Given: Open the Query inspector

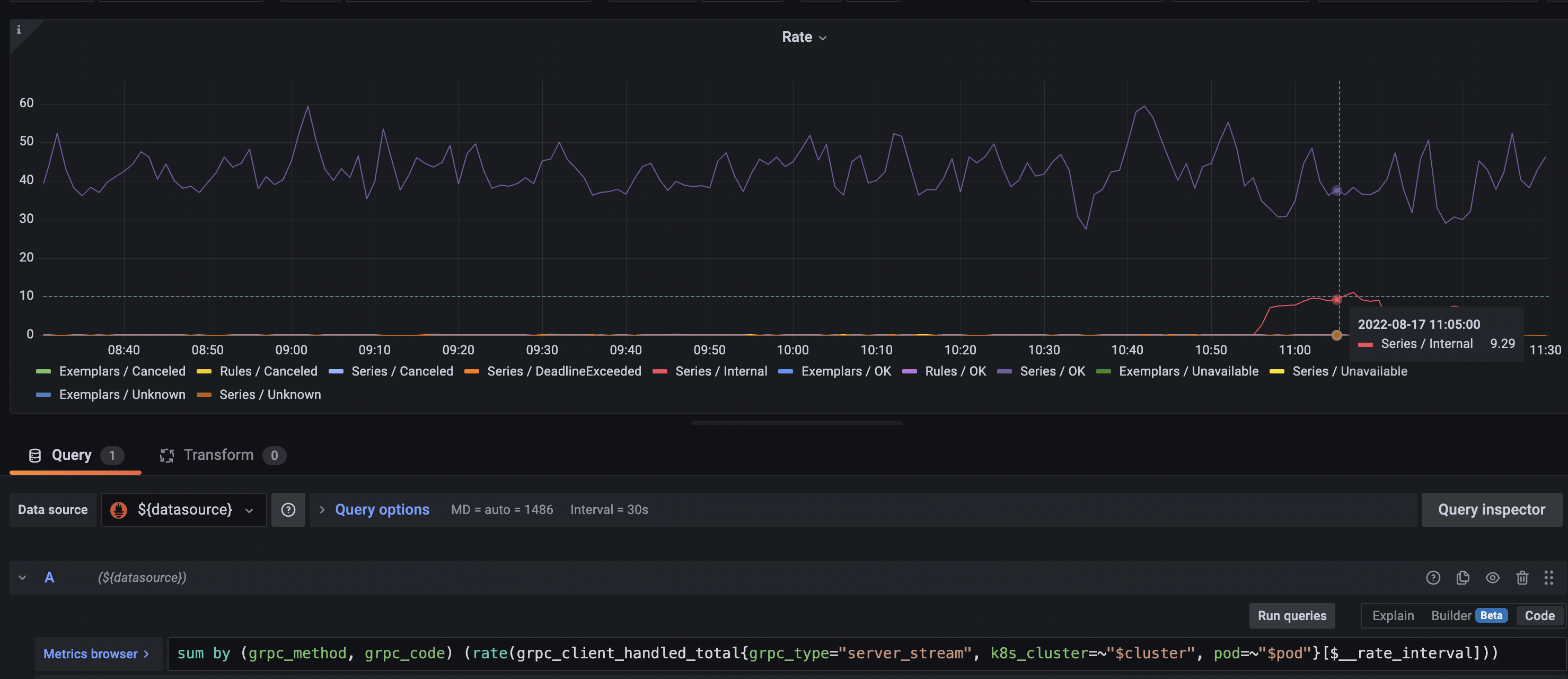Looking at the screenshot, I should point(1491,510).
